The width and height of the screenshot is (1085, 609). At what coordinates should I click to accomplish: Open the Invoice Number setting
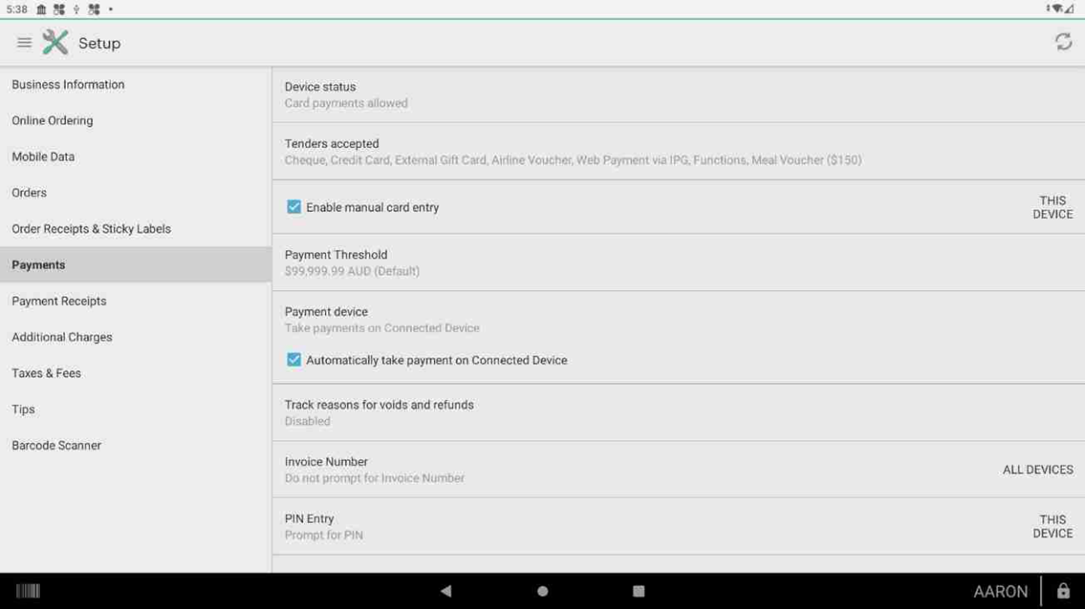678,469
